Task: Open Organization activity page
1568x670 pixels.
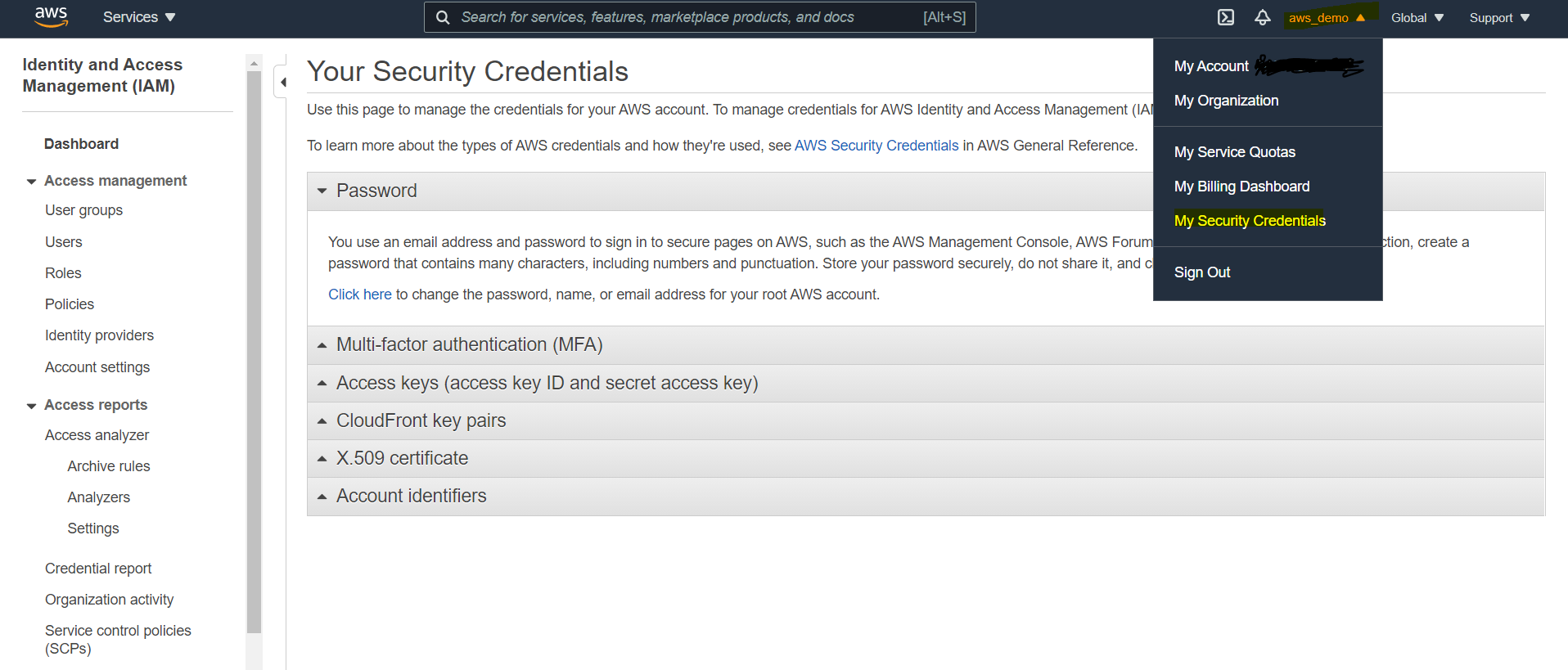Action: click(x=109, y=600)
